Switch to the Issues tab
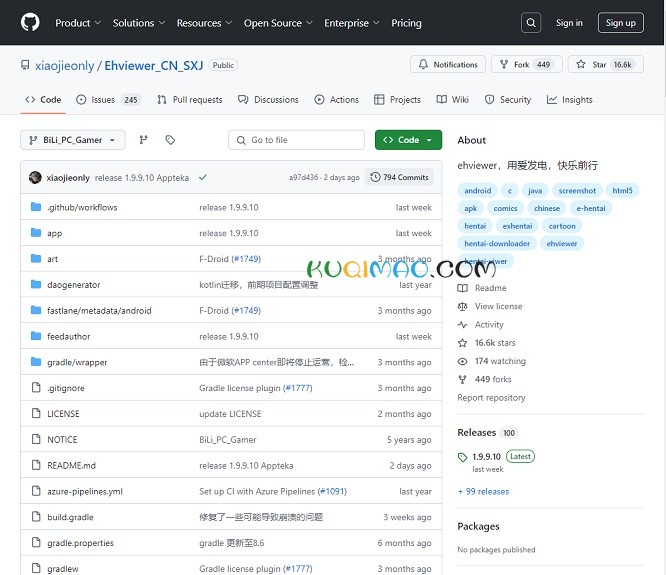The width and height of the screenshot is (666, 575). pyautogui.click(x=108, y=99)
